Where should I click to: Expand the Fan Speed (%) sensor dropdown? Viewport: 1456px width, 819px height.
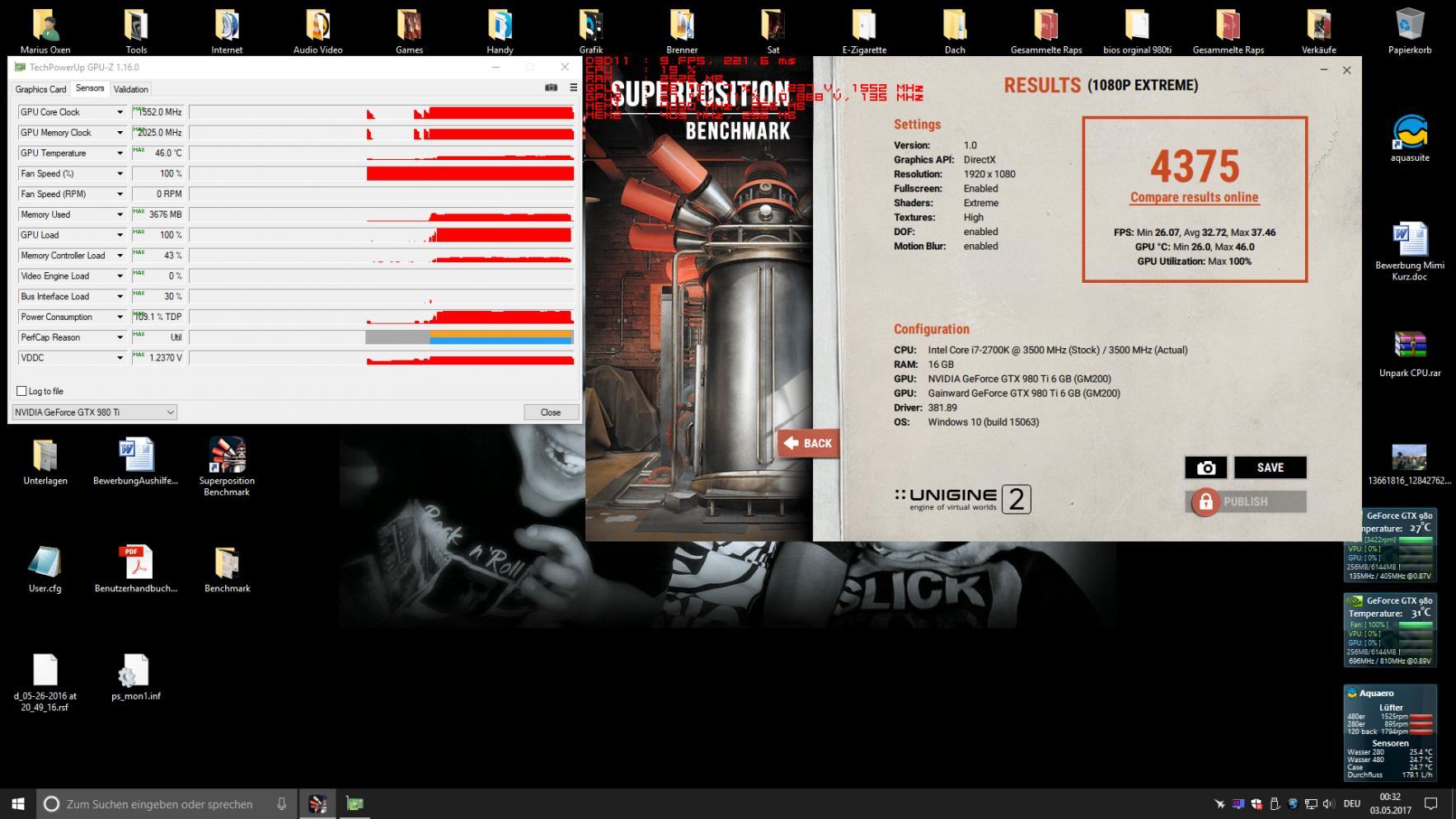[120, 173]
